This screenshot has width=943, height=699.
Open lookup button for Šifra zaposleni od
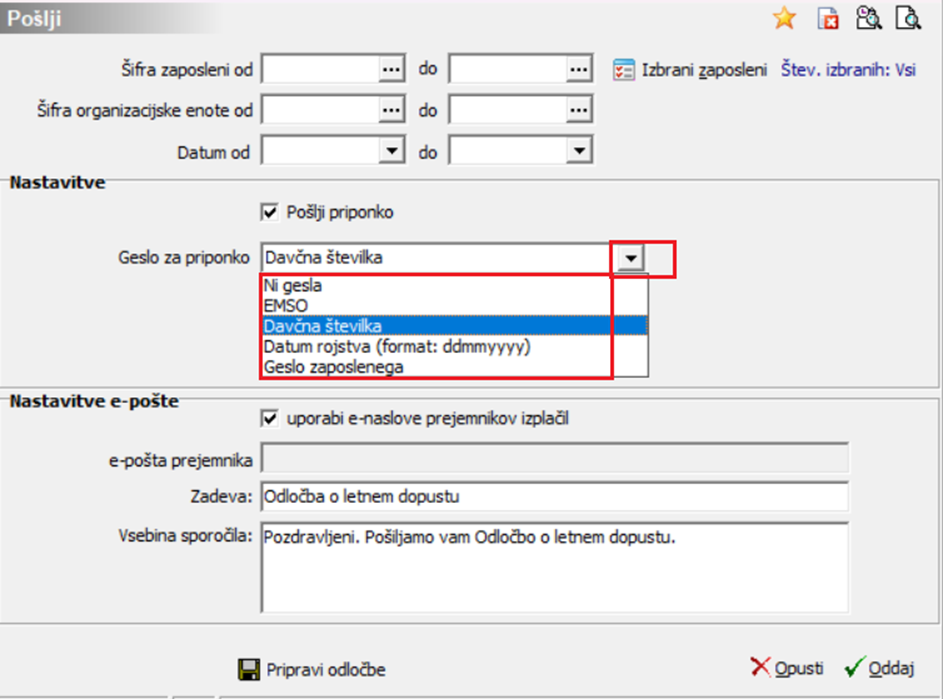coord(392,70)
